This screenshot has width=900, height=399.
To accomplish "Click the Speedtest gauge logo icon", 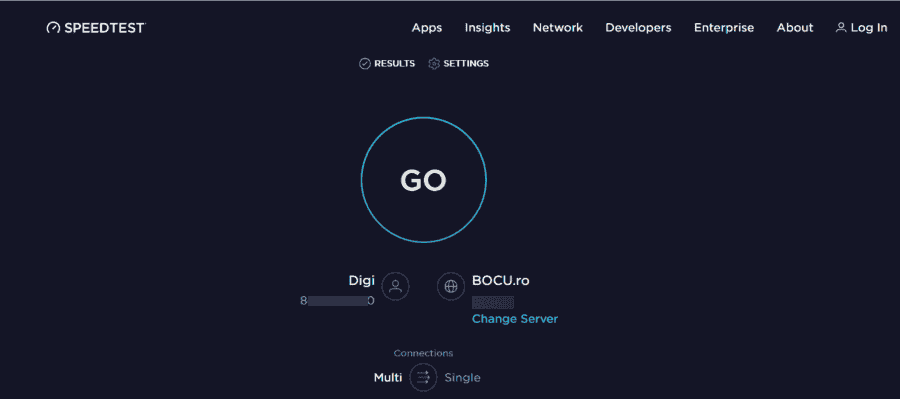I will [x=53, y=28].
